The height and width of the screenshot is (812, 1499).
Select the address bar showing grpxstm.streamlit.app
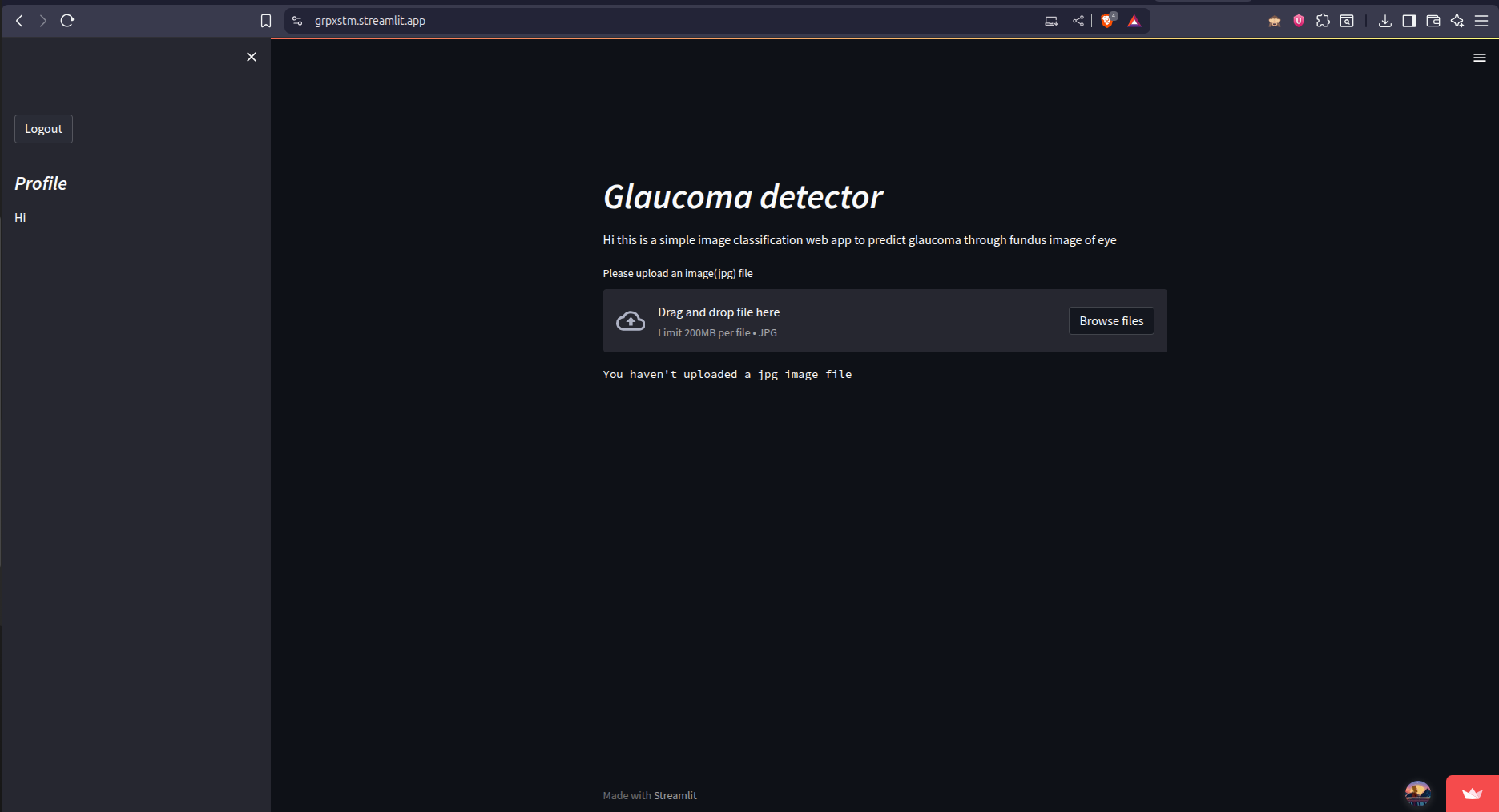point(369,21)
